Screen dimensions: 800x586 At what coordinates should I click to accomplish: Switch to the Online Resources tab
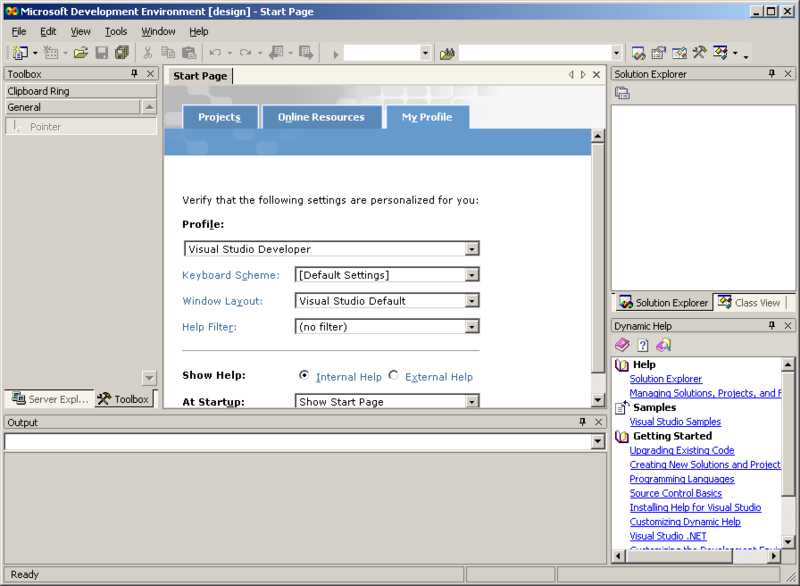[x=322, y=117]
